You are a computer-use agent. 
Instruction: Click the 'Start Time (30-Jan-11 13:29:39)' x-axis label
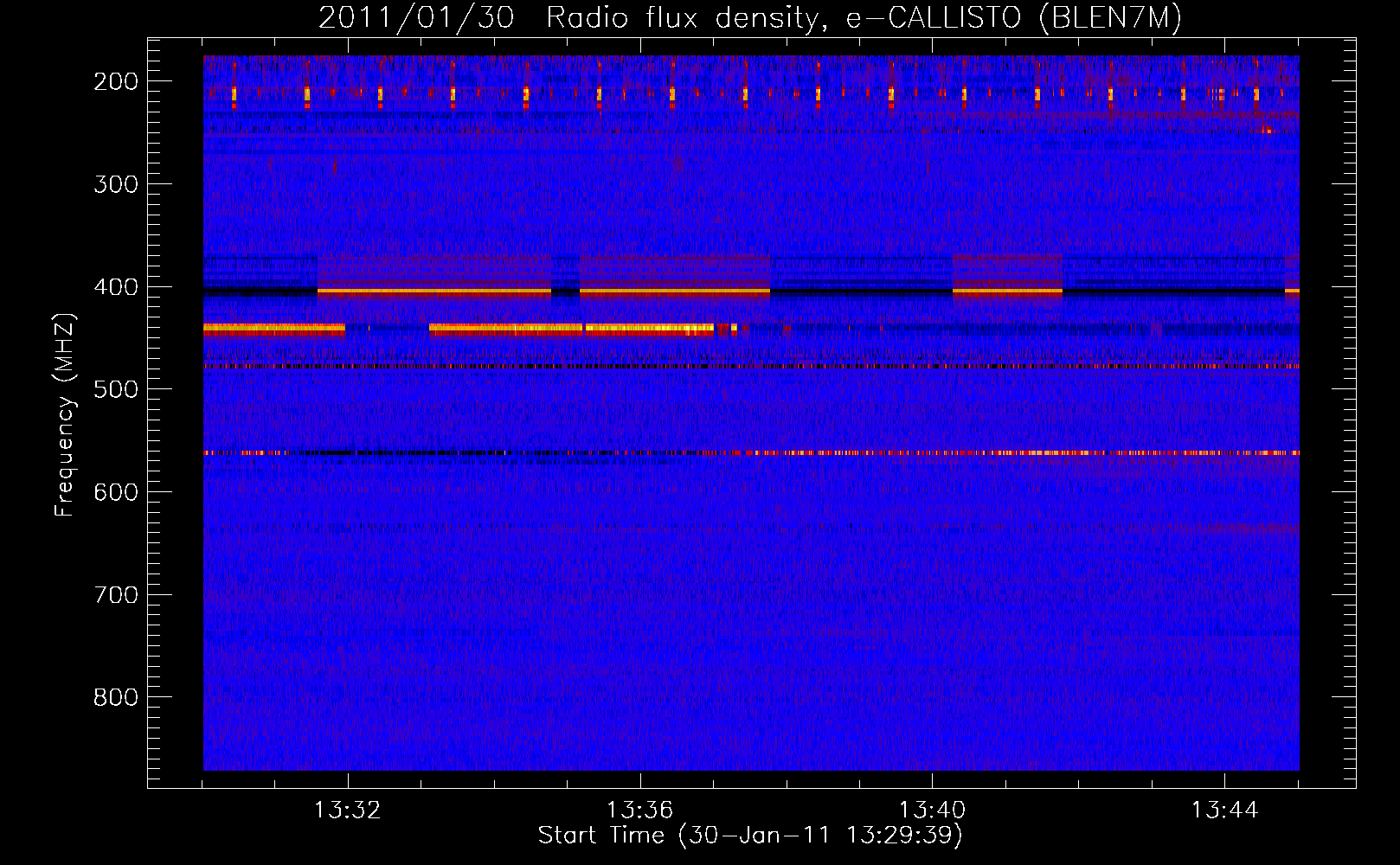[750, 836]
